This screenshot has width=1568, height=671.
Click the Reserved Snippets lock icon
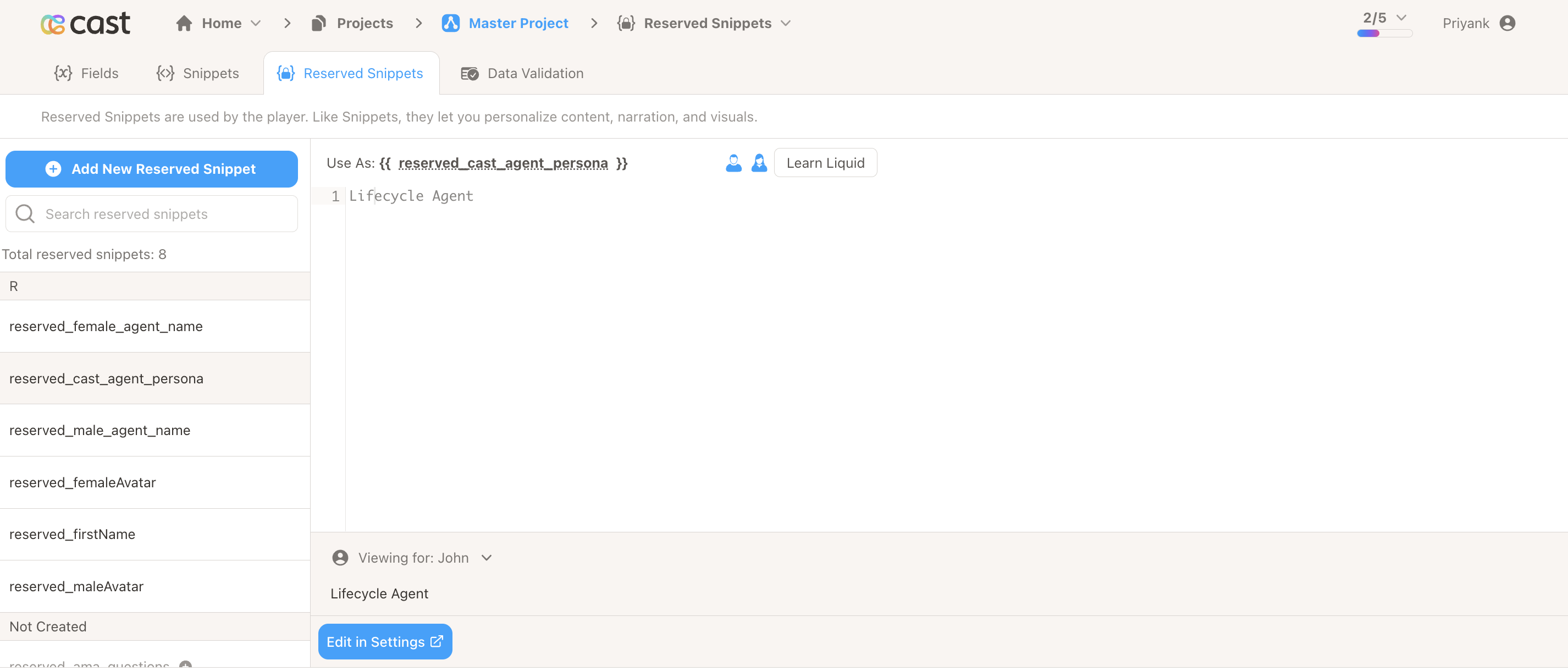tap(285, 73)
